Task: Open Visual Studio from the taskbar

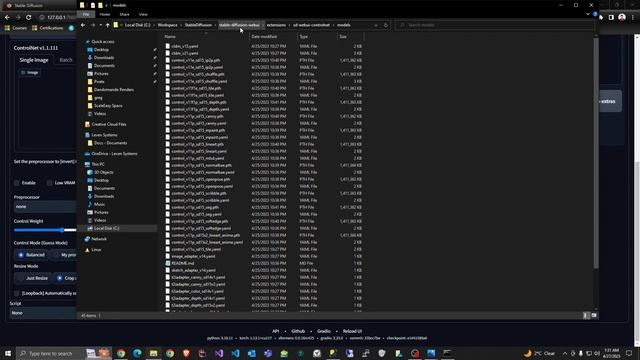Action: point(219,353)
